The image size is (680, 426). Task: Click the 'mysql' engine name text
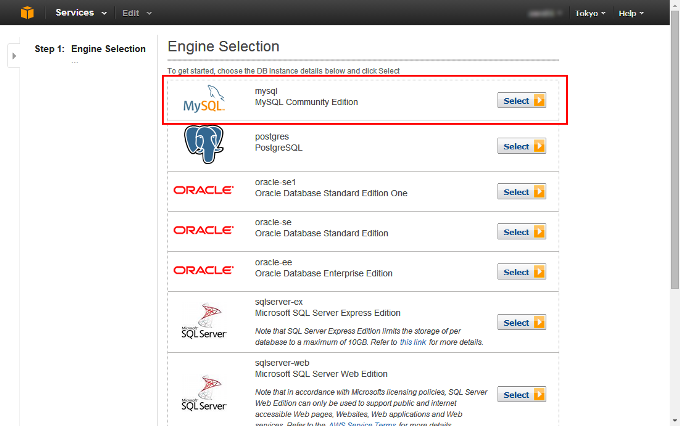click(x=266, y=91)
